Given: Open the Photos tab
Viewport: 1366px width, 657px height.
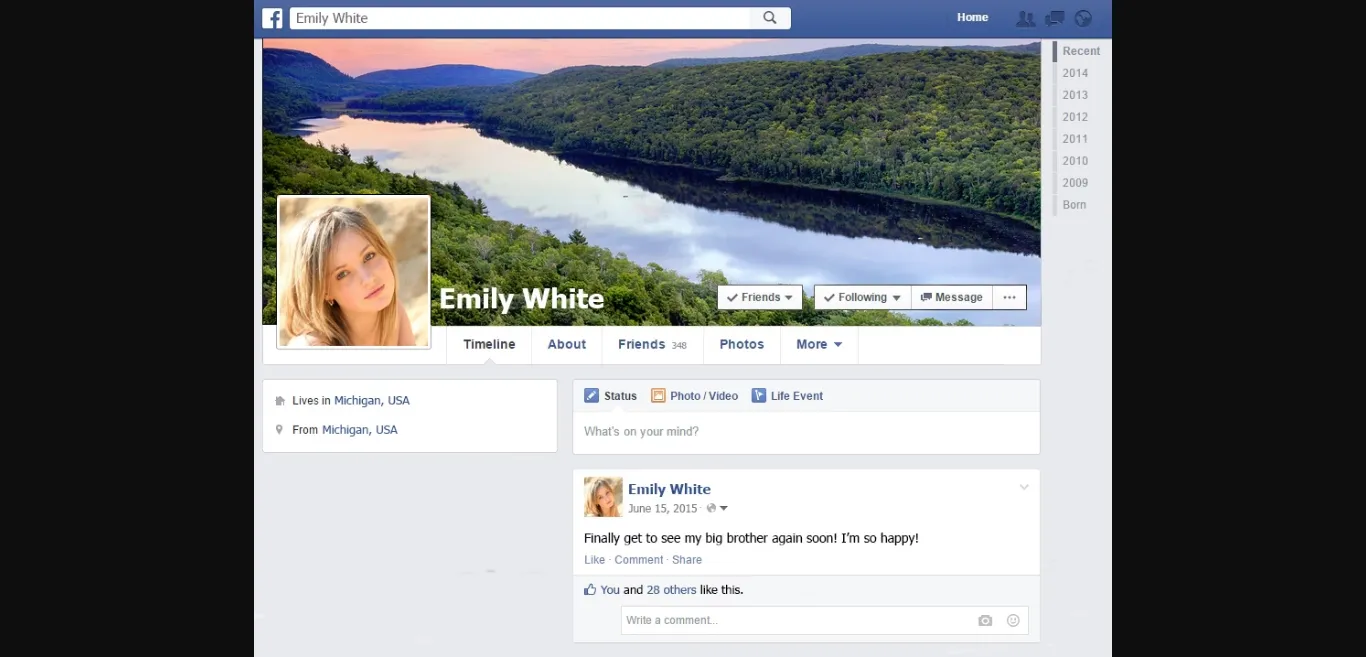Looking at the screenshot, I should (x=741, y=345).
